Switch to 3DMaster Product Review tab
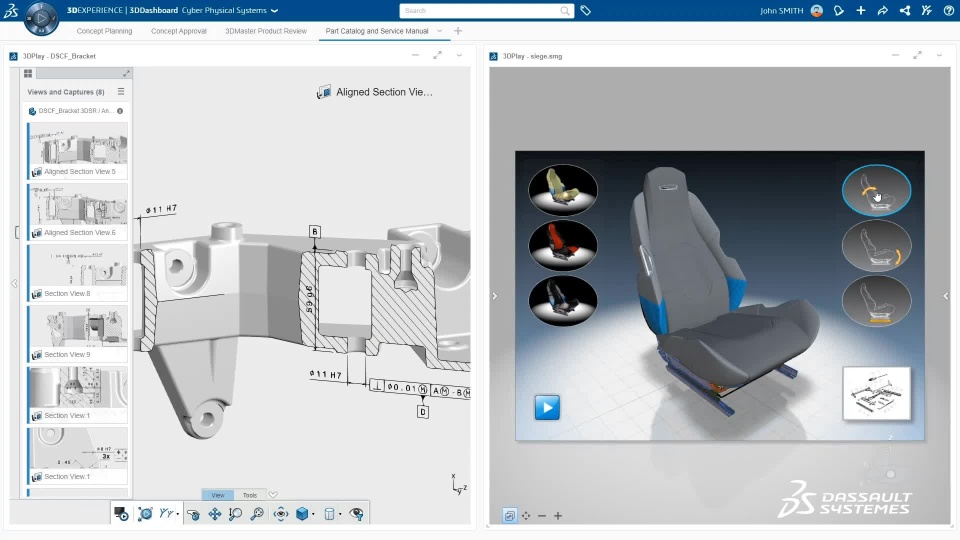This screenshot has height=540, width=960. click(266, 31)
